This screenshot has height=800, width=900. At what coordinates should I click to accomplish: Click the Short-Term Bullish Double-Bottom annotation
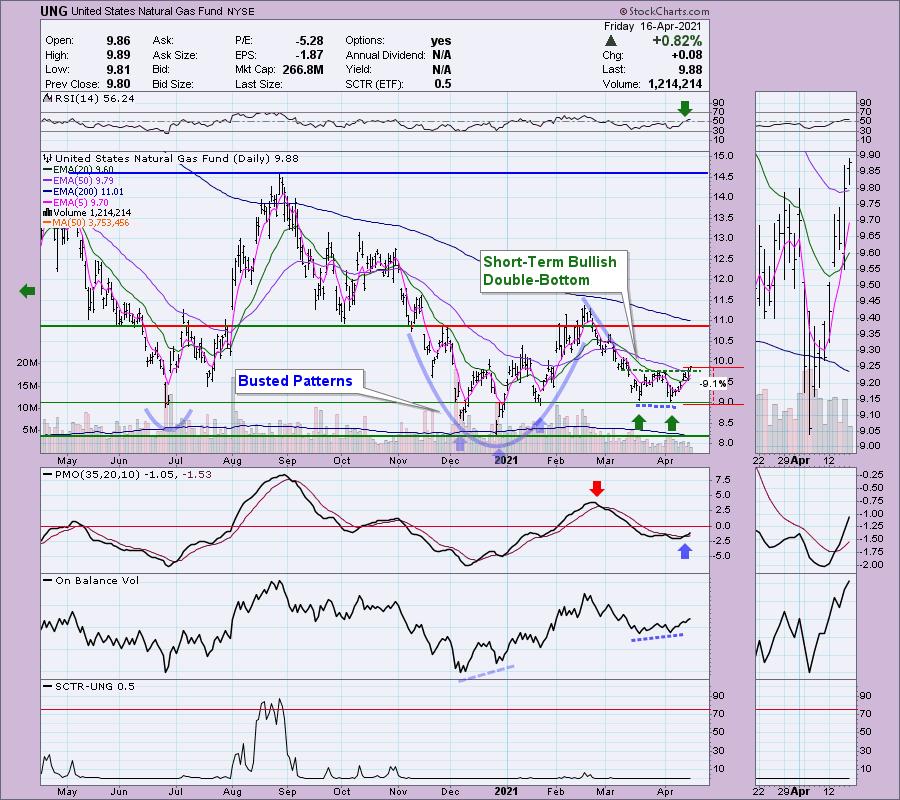(x=549, y=270)
